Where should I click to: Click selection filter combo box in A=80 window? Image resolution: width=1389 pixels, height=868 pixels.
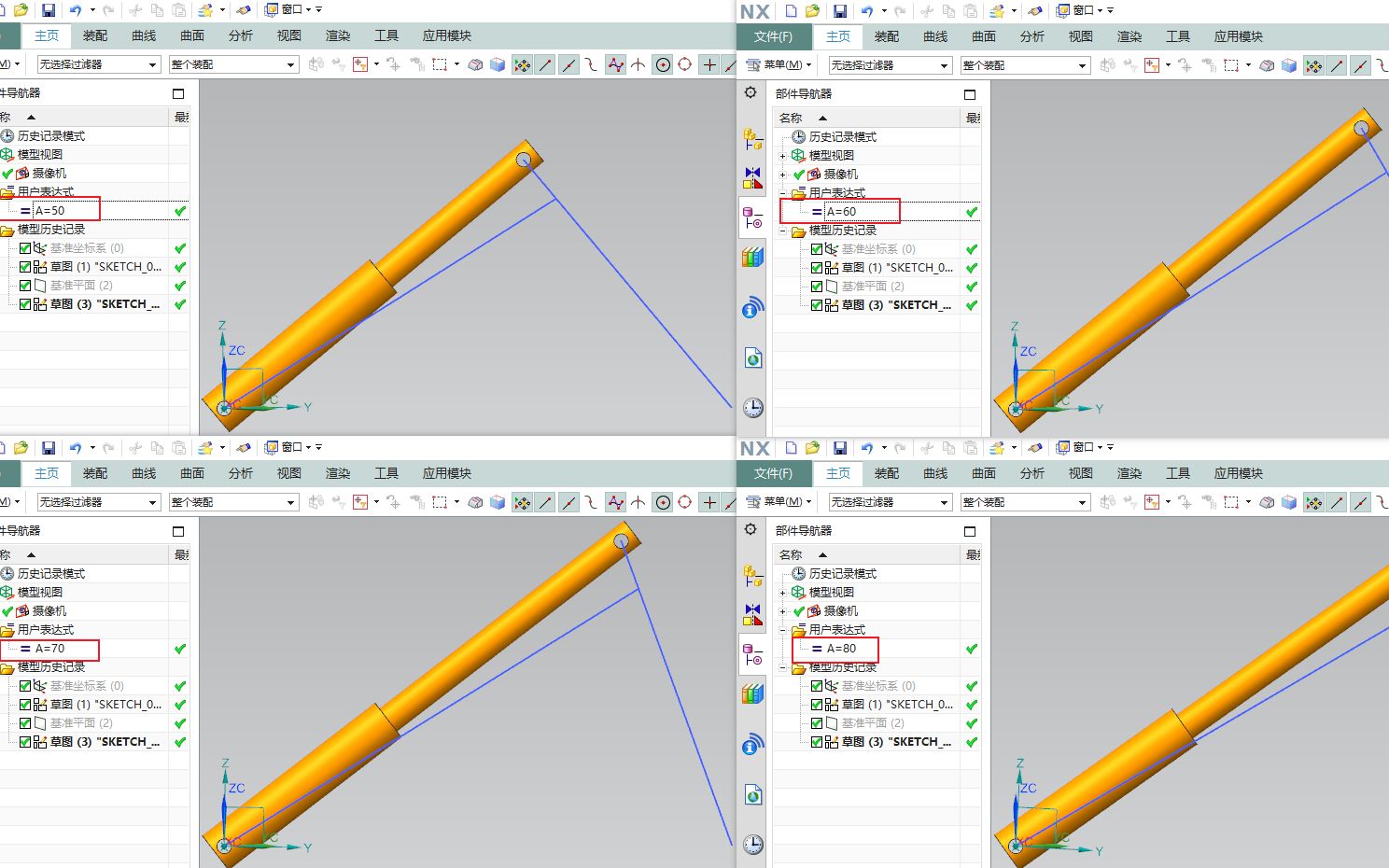point(890,502)
